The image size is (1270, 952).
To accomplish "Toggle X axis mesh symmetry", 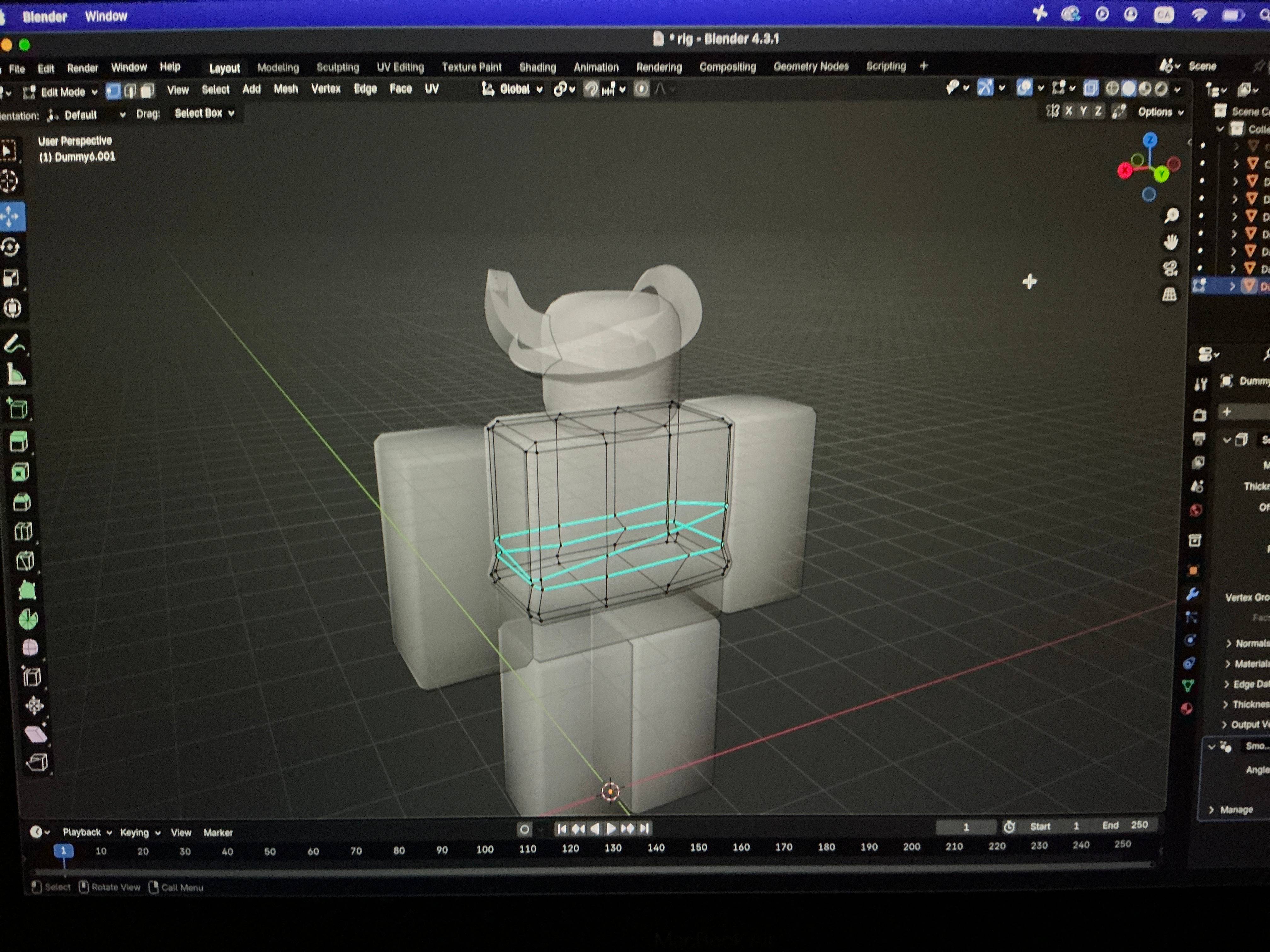I will [1068, 111].
